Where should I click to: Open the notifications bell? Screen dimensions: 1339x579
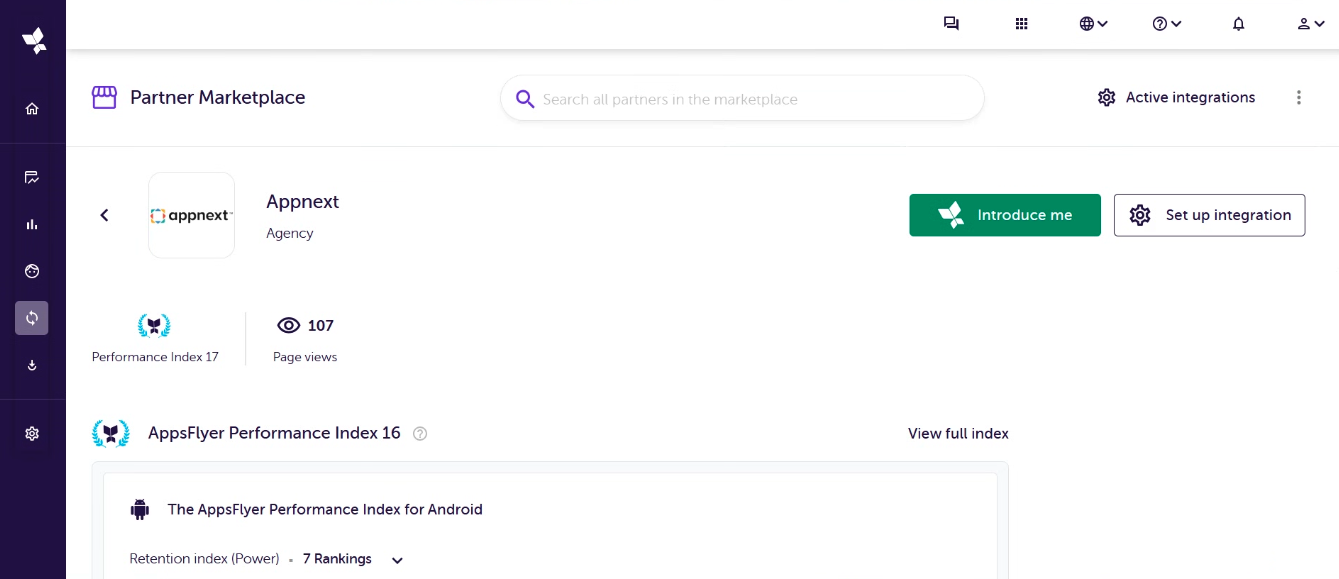1239,24
